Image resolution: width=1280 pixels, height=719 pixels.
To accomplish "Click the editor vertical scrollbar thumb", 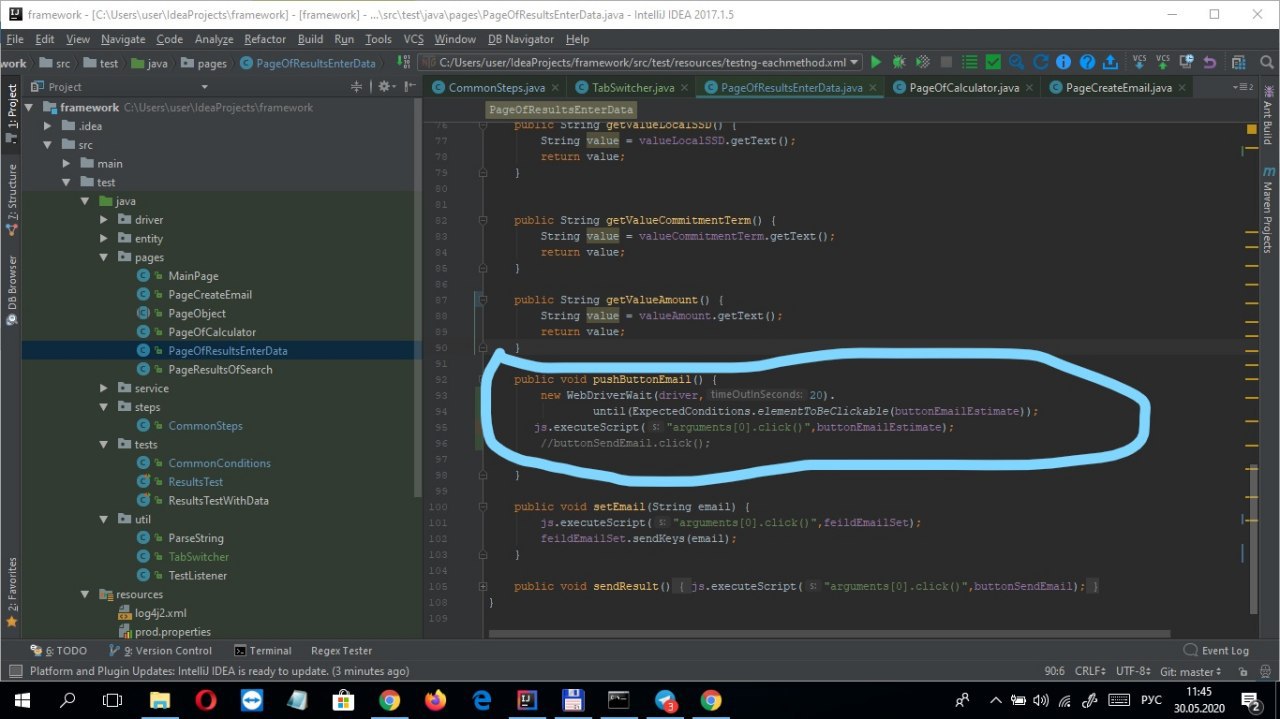I will click(1255, 537).
